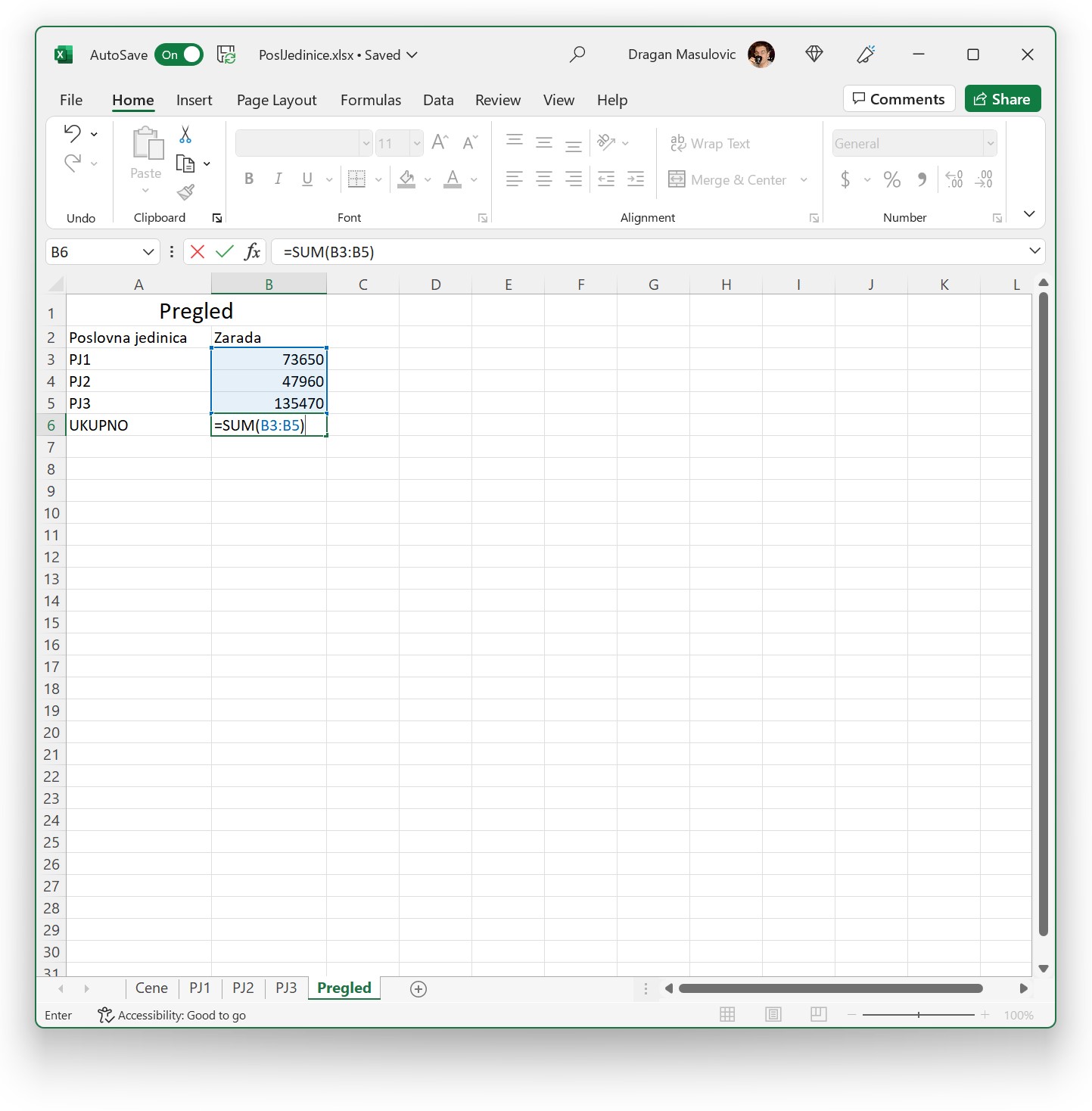
Task: Click the Percent Style icon
Action: (892, 179)
